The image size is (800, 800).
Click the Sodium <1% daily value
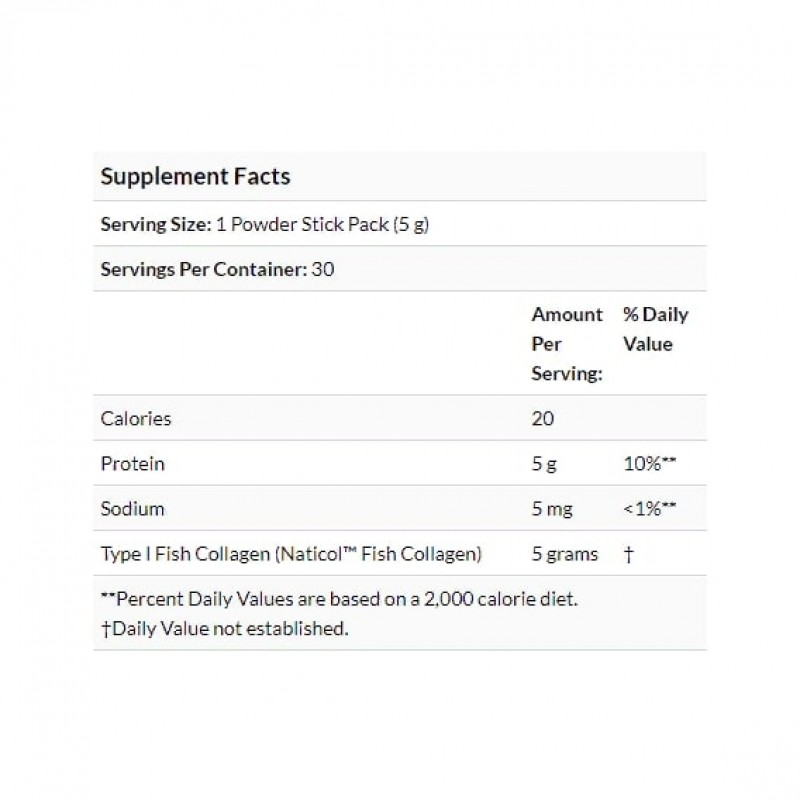pyautogui.click(x=649, y=509)
